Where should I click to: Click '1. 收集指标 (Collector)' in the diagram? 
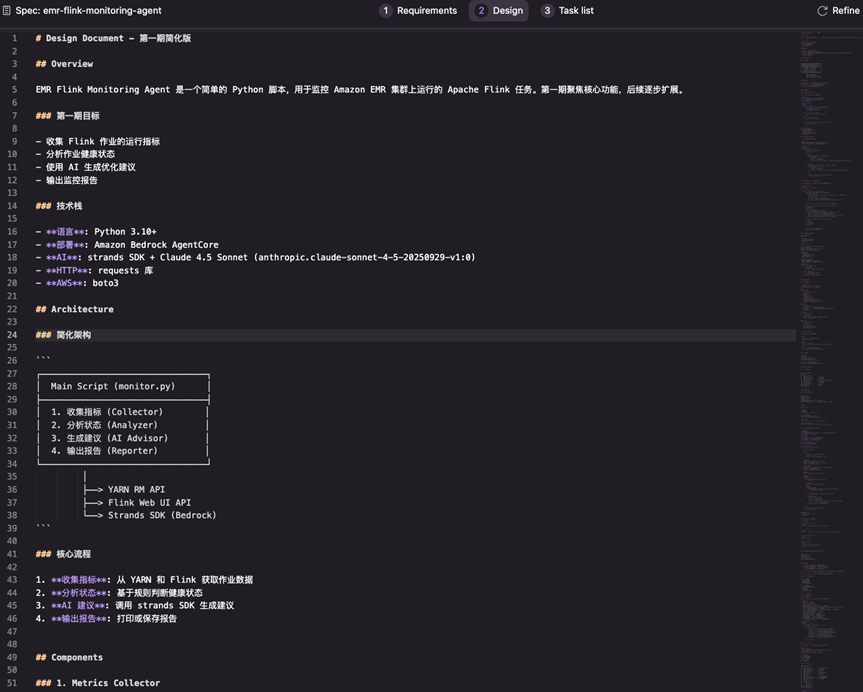pos(107,412)
